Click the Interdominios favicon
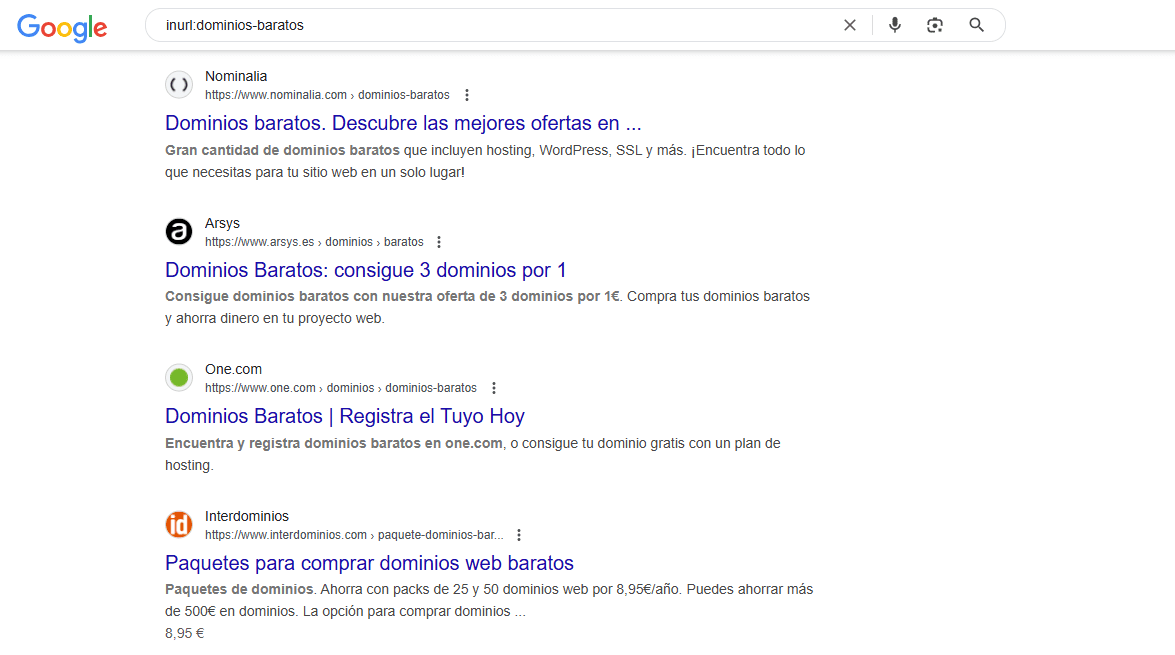The width and height of the screenshot is (1175, 655). (x=179, y=525)
